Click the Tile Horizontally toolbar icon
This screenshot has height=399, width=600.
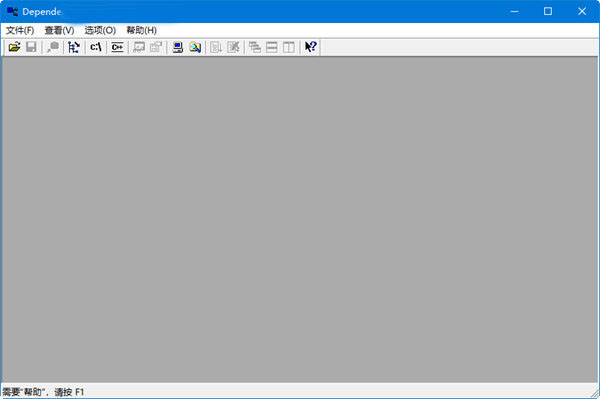tap(272, 47)
